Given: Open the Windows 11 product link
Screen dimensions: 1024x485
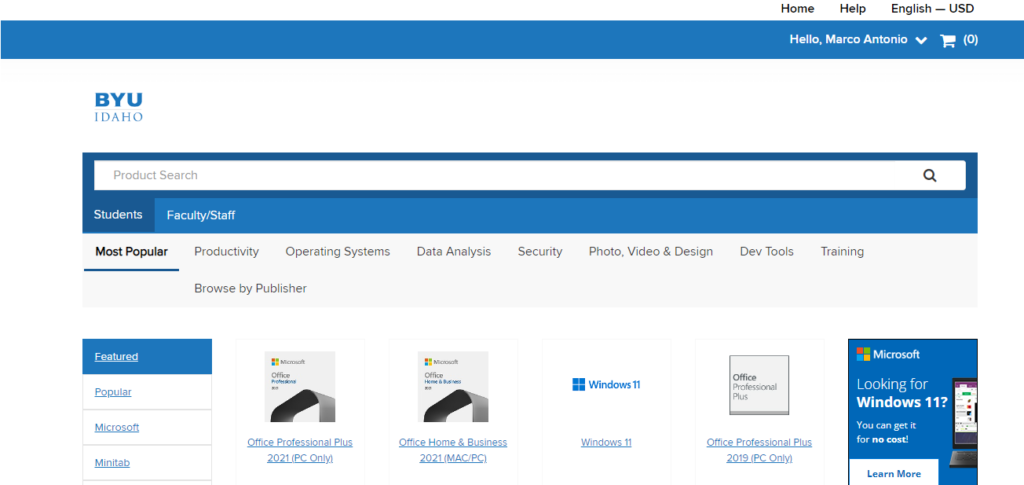Looking at the screenshot, I should (606, 442).
